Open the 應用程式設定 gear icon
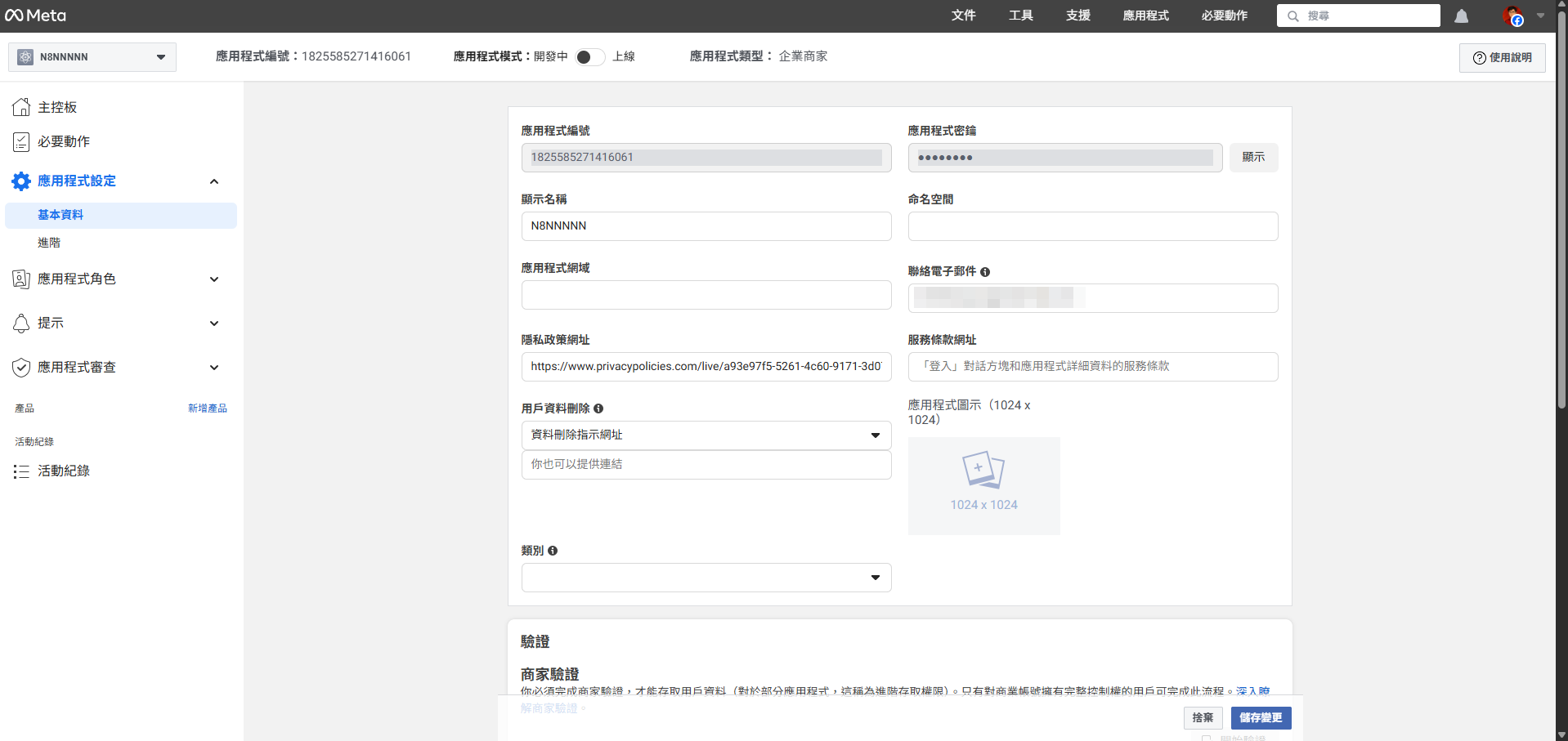 pos(21,181)
